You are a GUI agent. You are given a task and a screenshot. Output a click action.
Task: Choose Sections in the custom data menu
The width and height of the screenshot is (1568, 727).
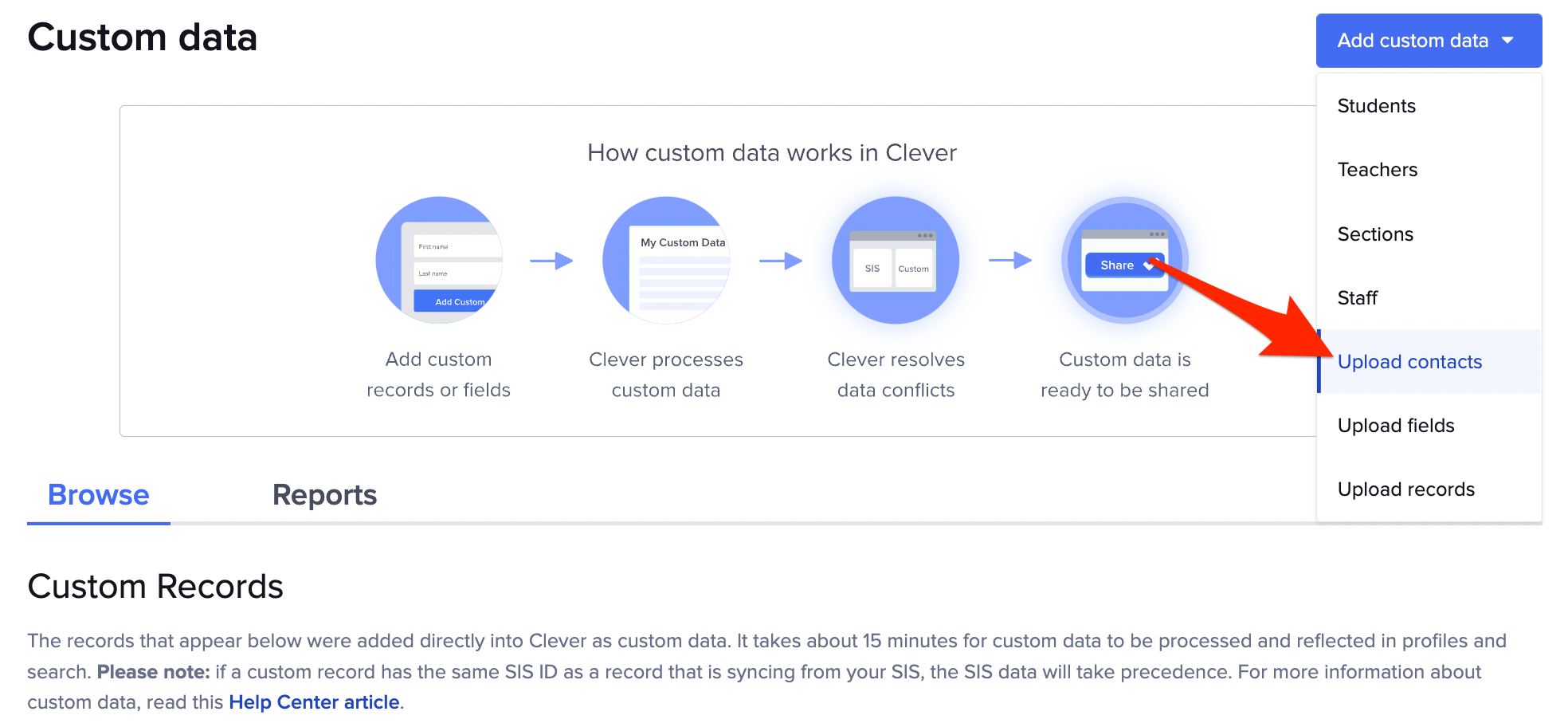[x=1375, y=234]
